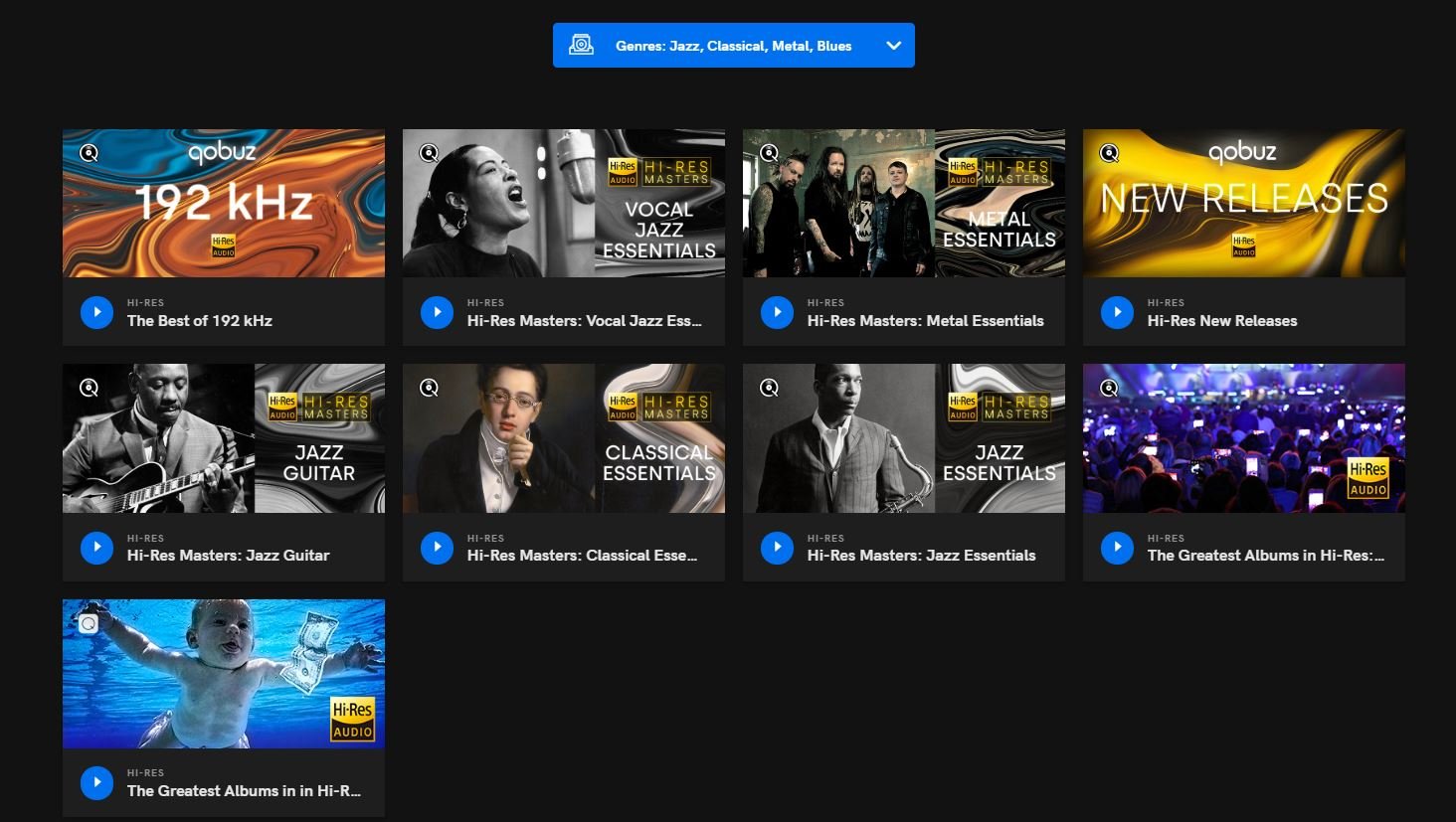
Task: Open the Classical Essentials portrait cover
Action: click(x=564, y=438)
